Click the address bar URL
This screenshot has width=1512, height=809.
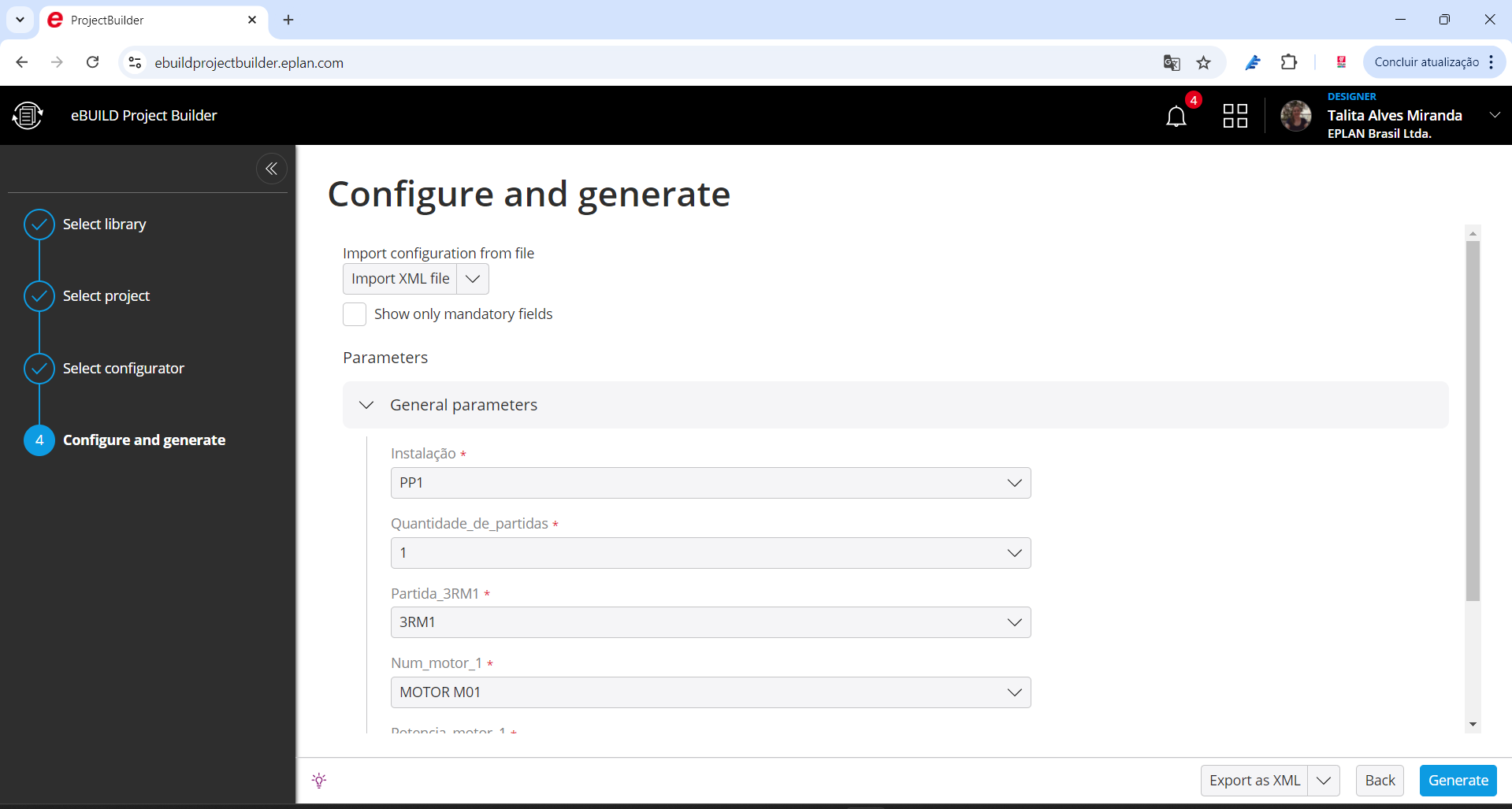(249, 63)
